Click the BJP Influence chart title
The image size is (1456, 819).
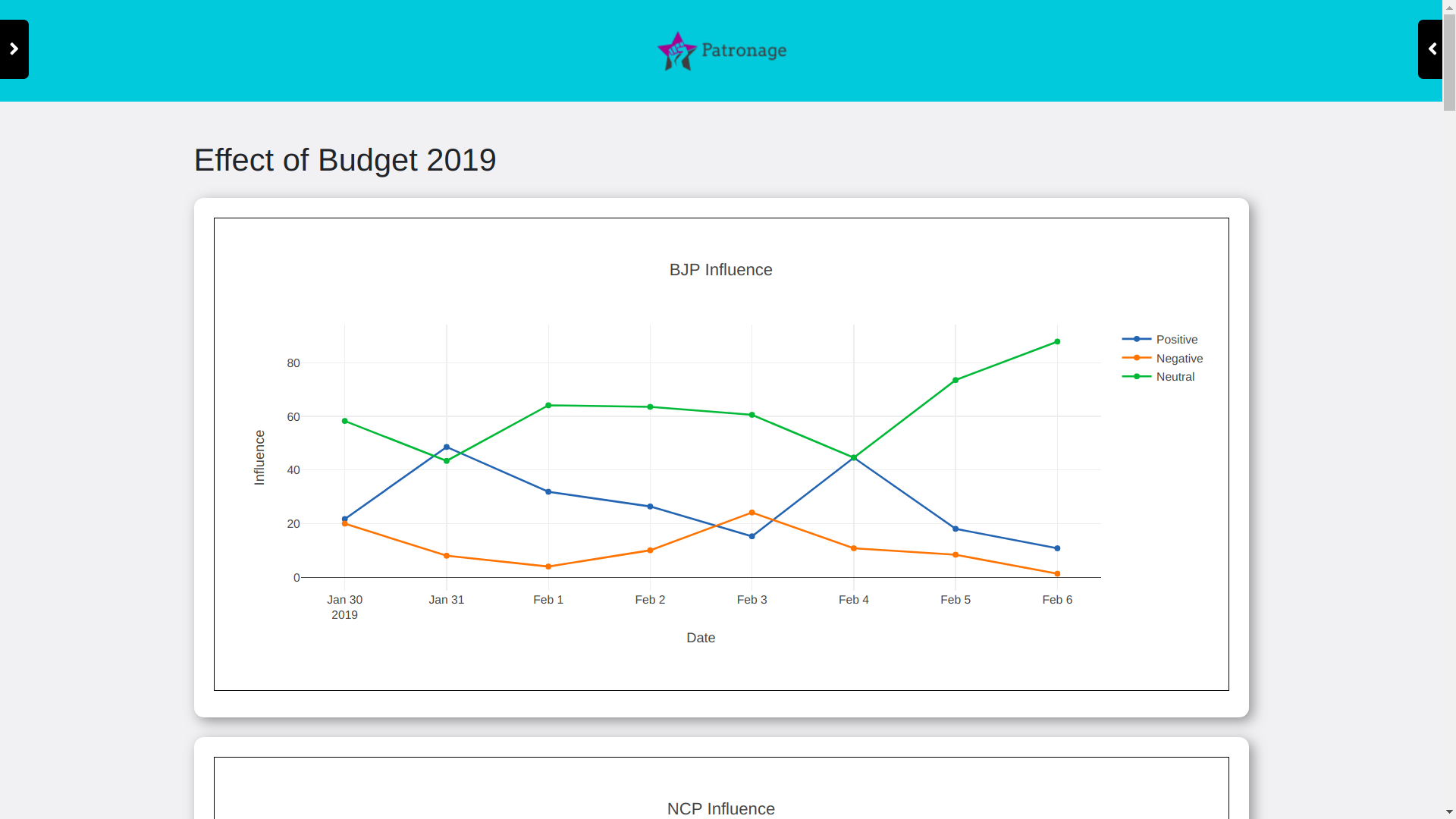tap(720, 270)
